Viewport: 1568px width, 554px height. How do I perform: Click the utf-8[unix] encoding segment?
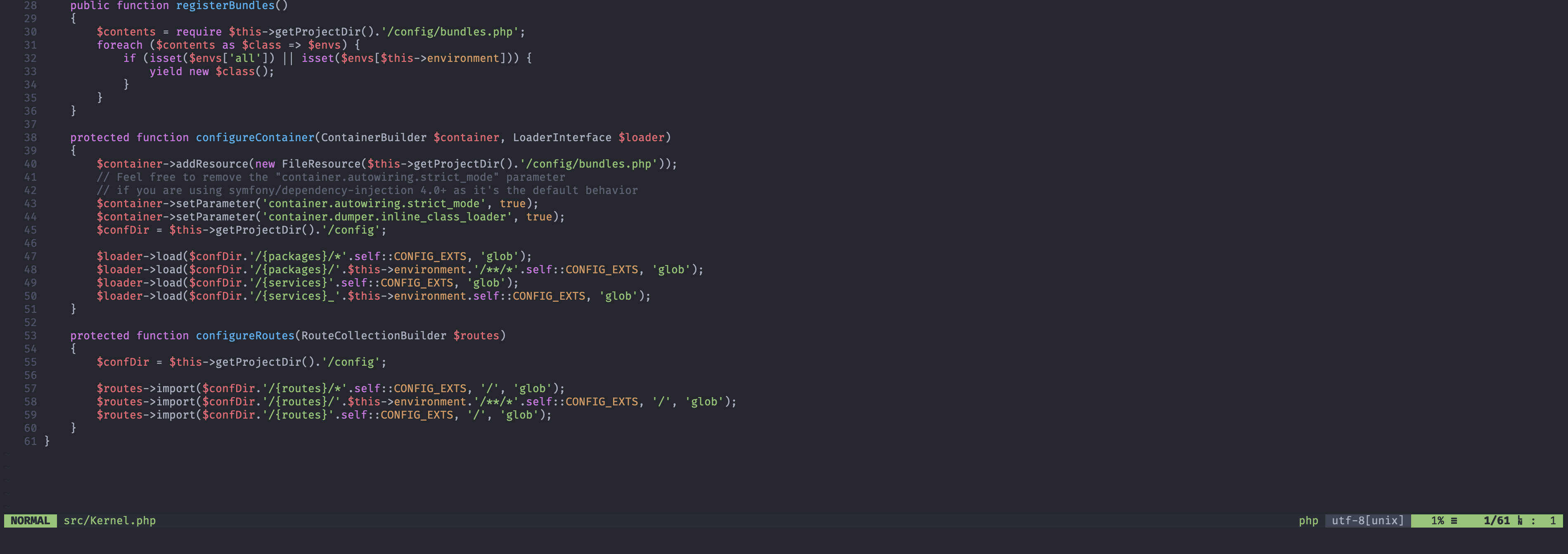[1367, 521]
